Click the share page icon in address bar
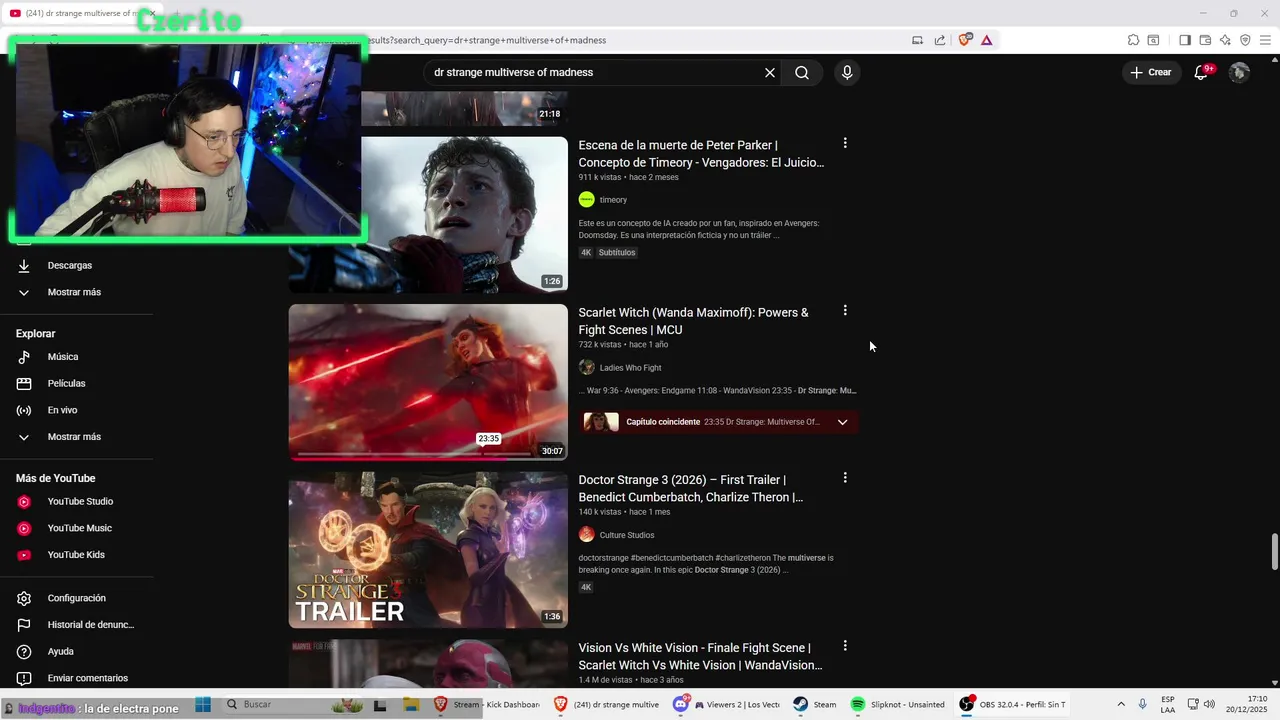1280x720 pixels. click(x=940, y=40)
